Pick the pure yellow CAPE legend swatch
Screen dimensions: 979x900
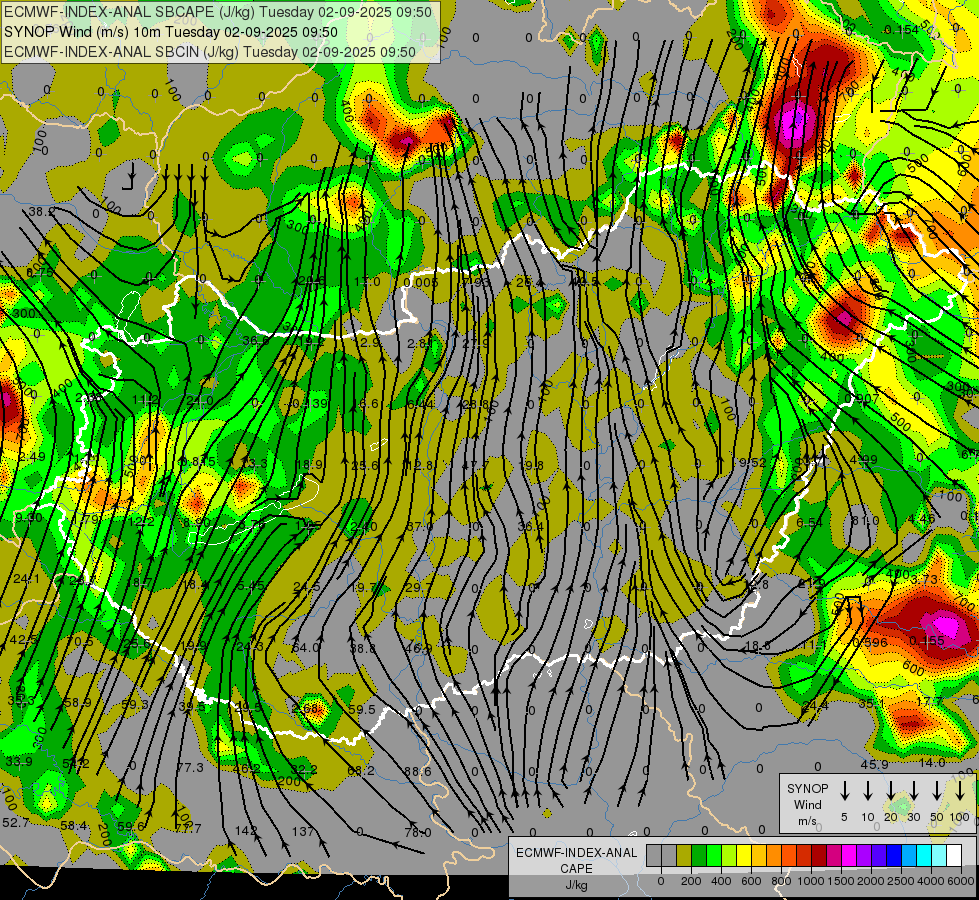pos(744,855)
